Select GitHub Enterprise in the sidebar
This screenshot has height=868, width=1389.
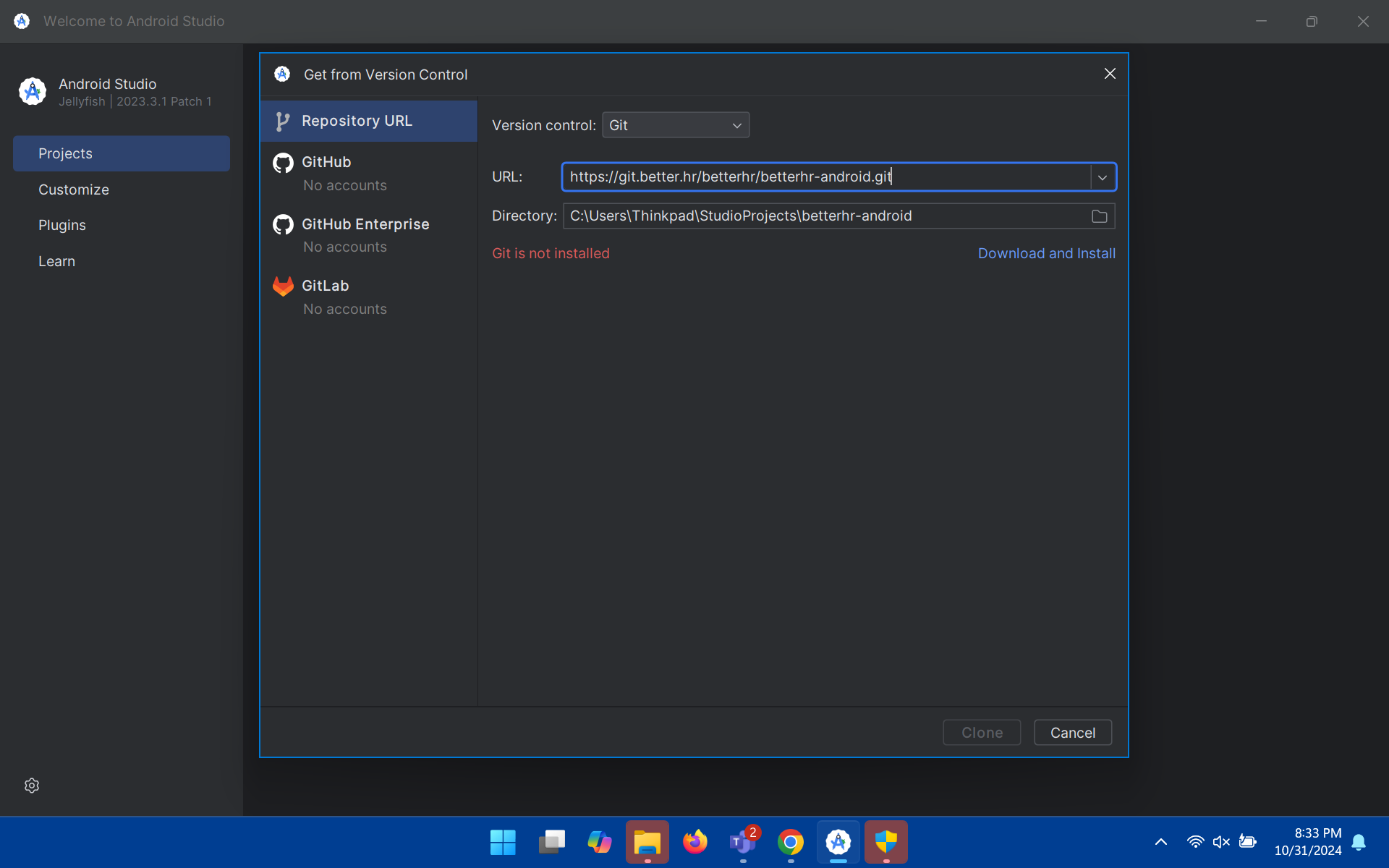click(369, 235)
